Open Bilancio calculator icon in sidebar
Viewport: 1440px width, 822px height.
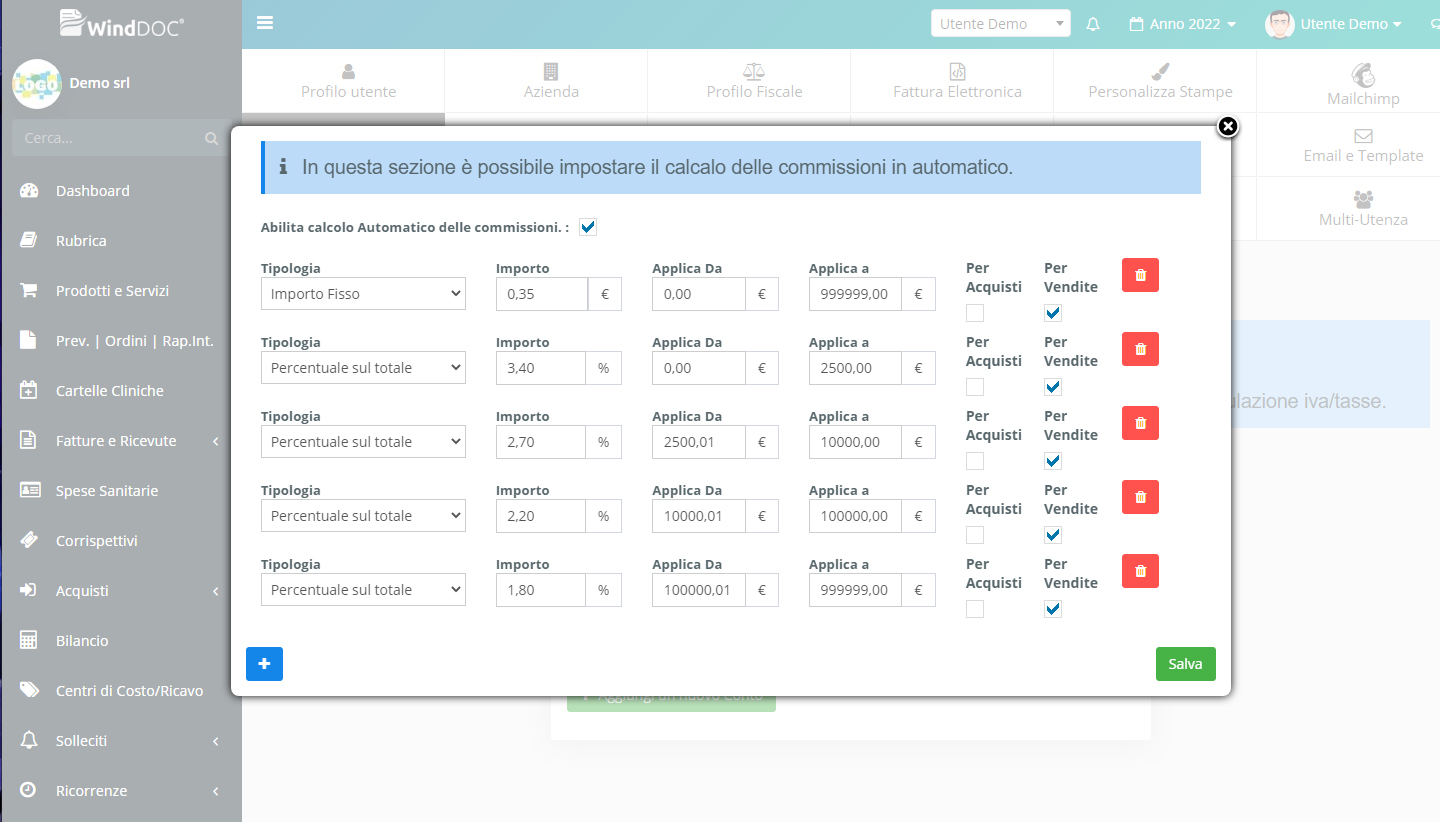tap(29, 641)
